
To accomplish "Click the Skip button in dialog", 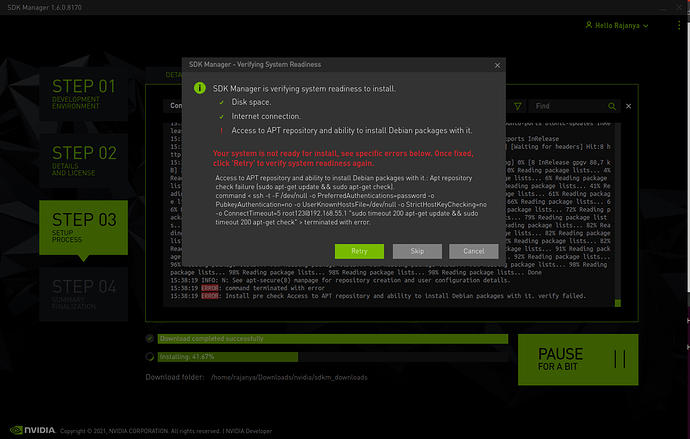I will [417, 251].
